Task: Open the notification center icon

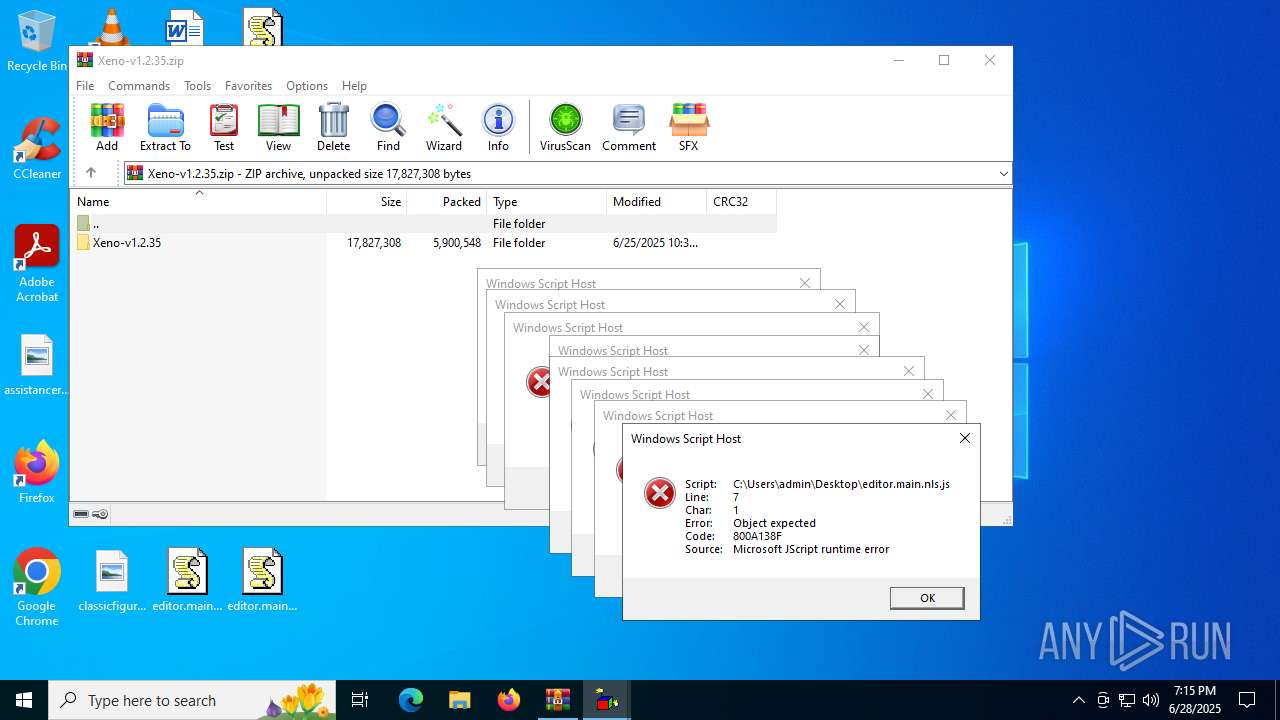Action: pos(1247,700)
